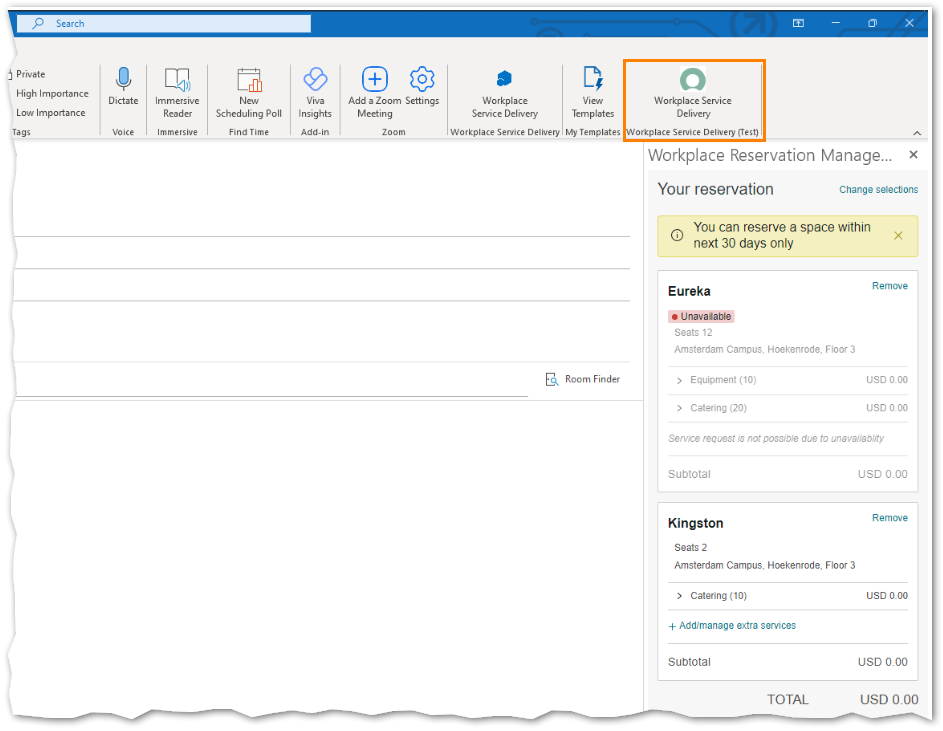The image size is (943, 731).
Task: Open the blue Workplace Service Delivery add-in
Action: click(505, 80)
